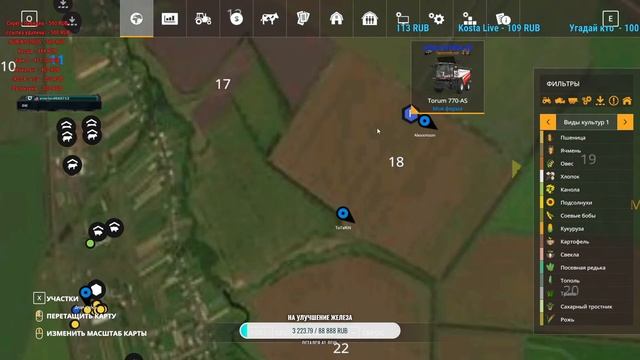Toggle the vehicles filter tractor icon
The width and height of the screenshot is (640, 360).
(547, 100)
